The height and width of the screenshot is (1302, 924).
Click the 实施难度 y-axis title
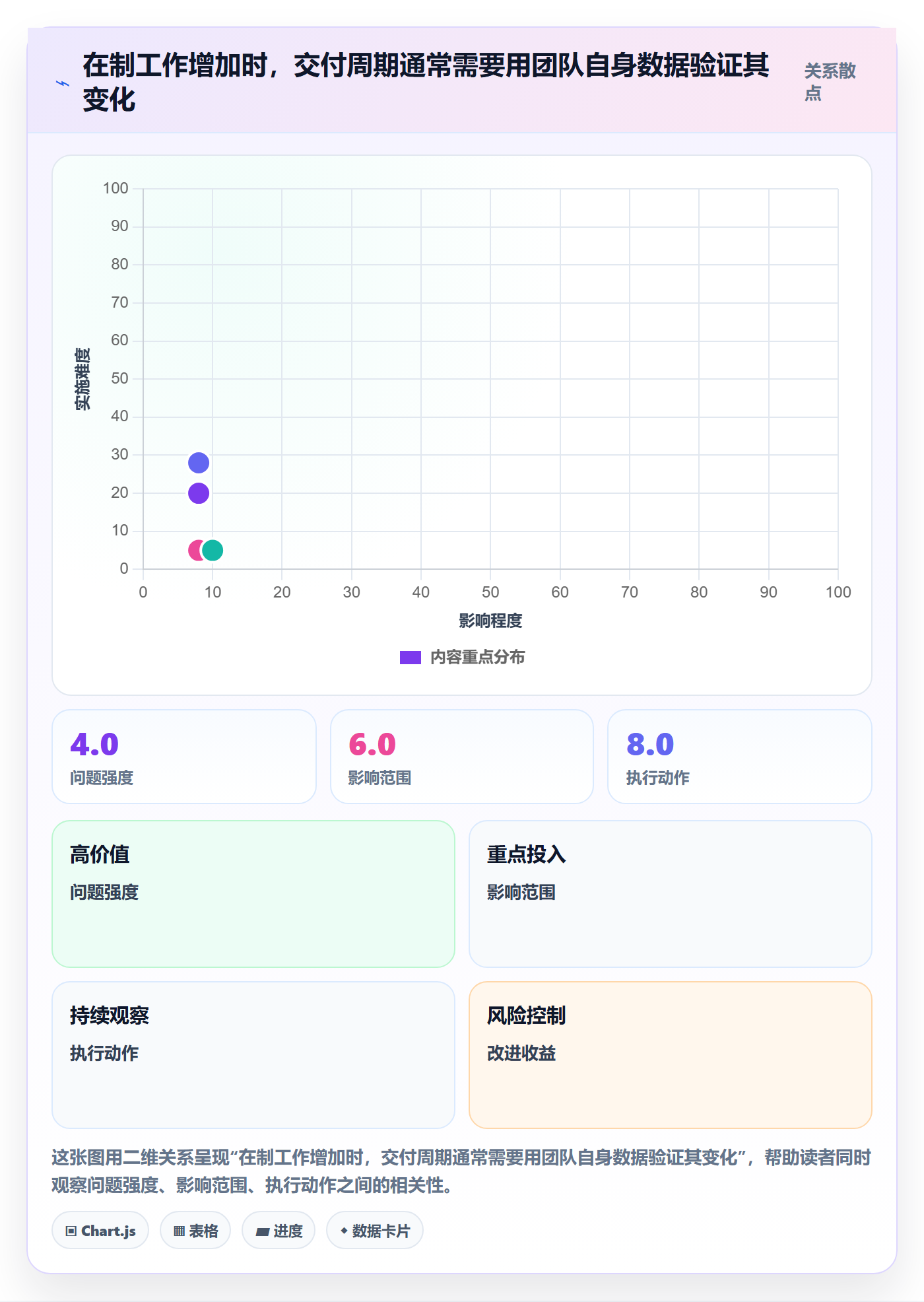tap(82, 379)
